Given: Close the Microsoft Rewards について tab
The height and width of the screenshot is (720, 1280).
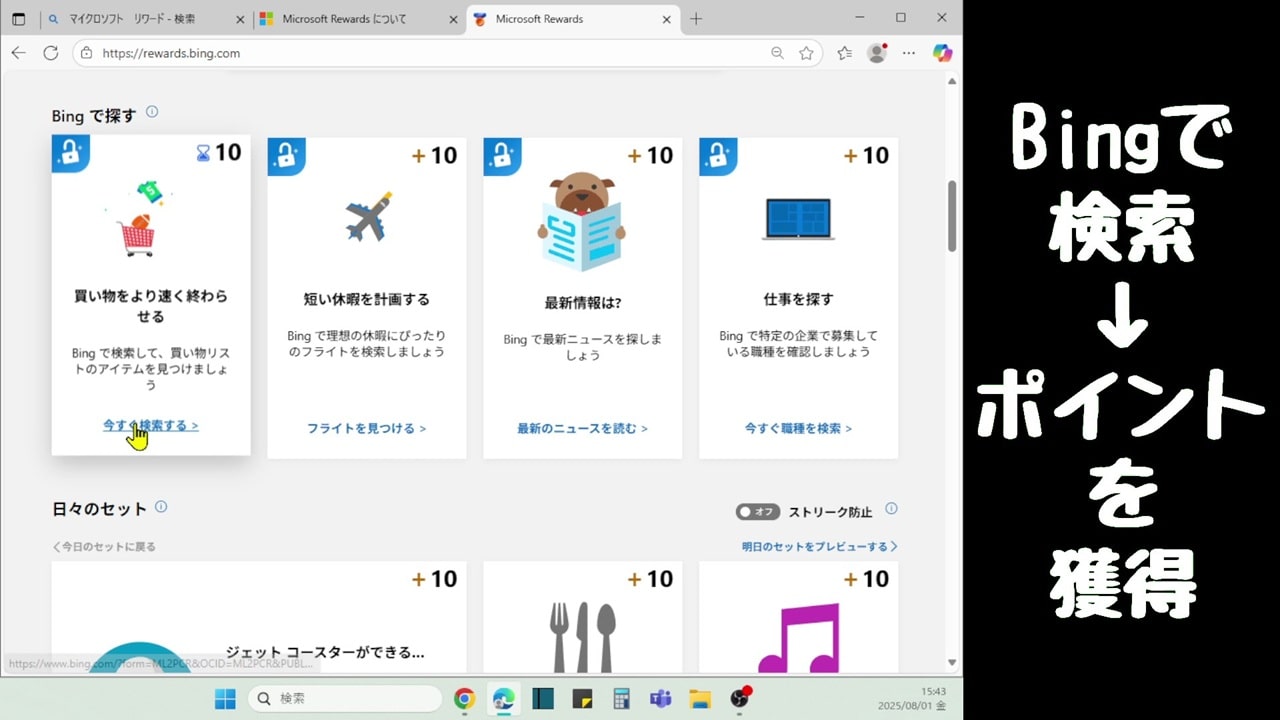Looking at the screenshot, I should coord(452,19).
